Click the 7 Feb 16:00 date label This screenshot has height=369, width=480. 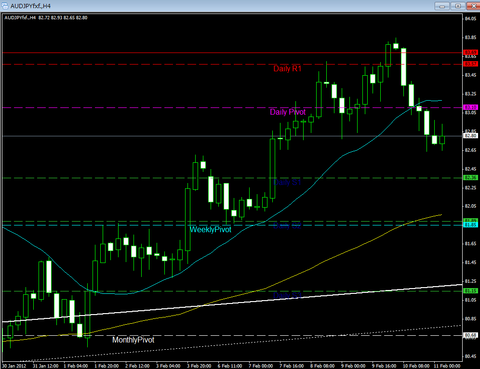click(291, 366)
